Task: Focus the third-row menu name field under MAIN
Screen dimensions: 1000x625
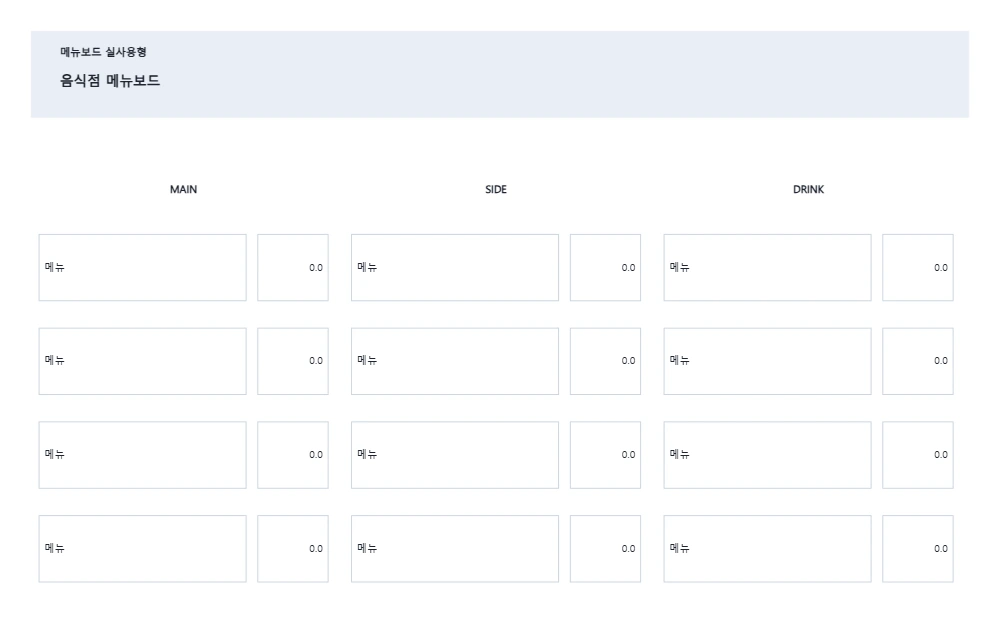Action: point(142,455)
